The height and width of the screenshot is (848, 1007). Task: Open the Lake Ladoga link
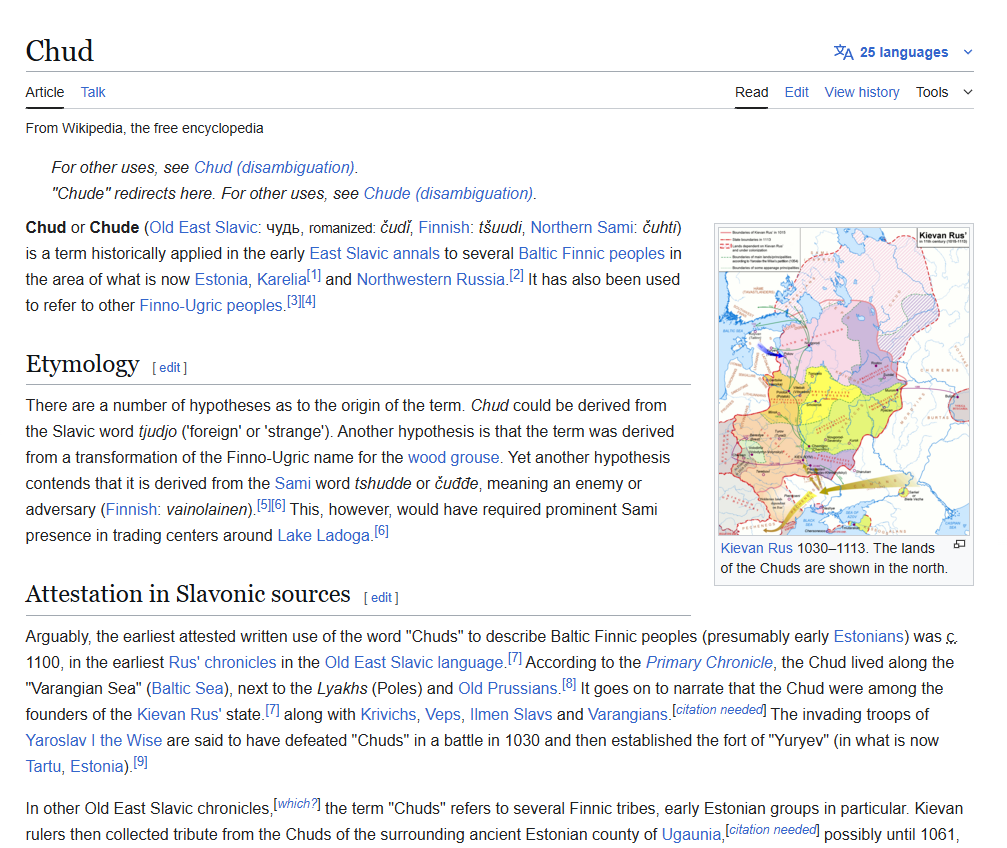(324, 536)
